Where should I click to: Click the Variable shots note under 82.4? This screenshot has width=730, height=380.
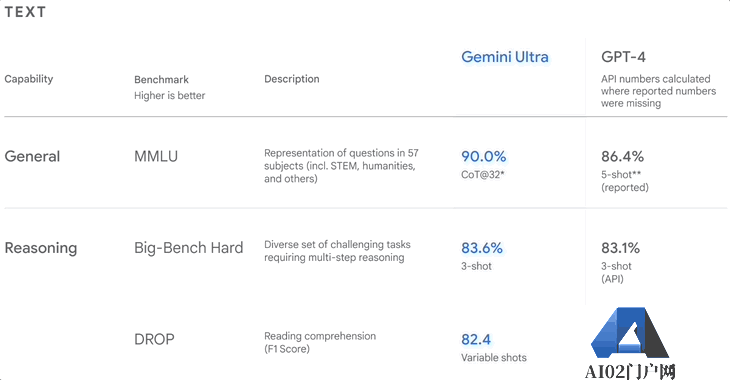(494, 358)
